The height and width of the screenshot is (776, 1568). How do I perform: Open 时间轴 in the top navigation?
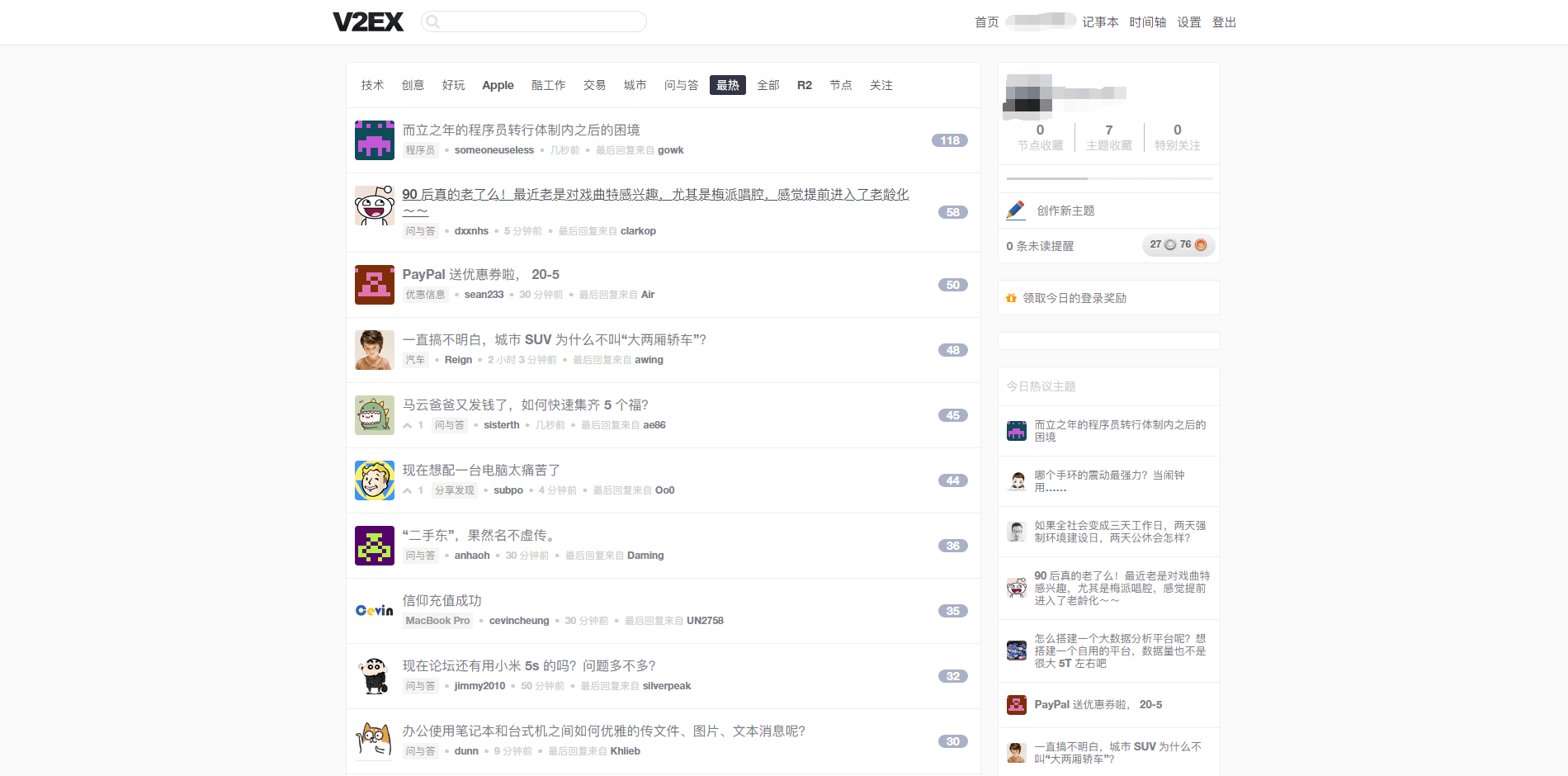pyautogui.click(x=1148, y=22)
